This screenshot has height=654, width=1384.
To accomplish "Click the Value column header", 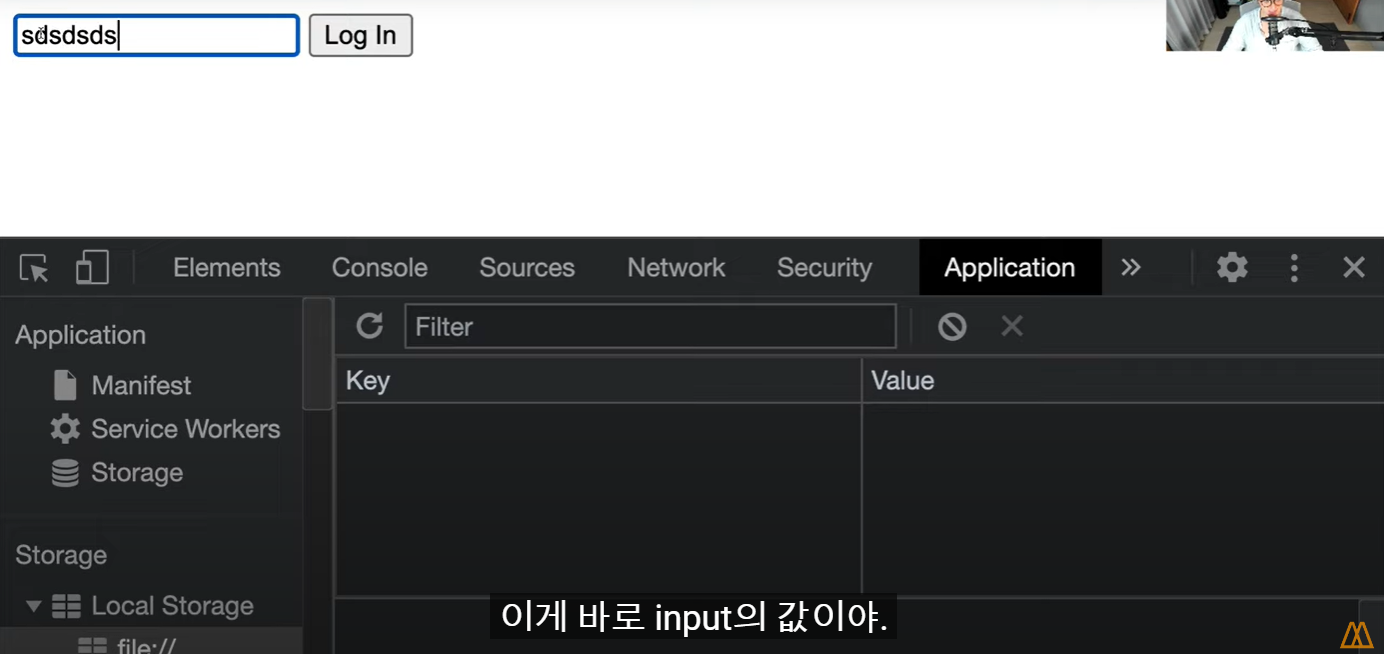I will (1123, 381).
